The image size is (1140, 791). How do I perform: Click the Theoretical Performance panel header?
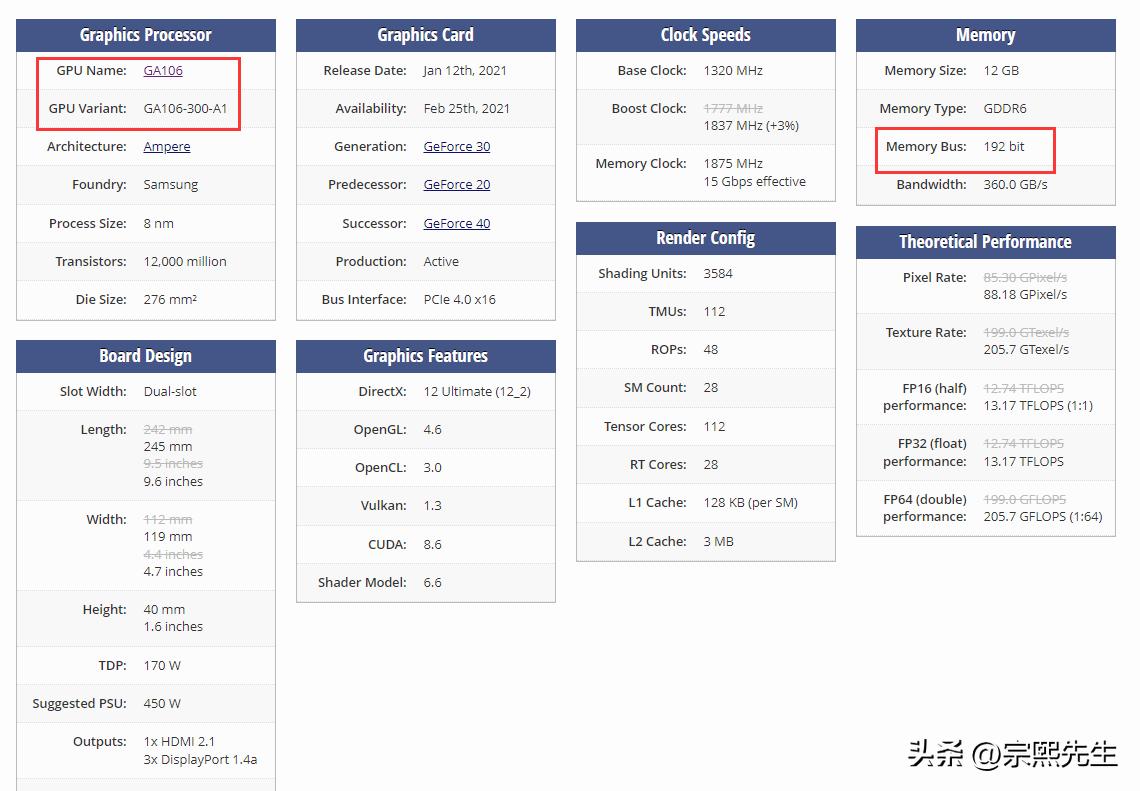(985, 242)
